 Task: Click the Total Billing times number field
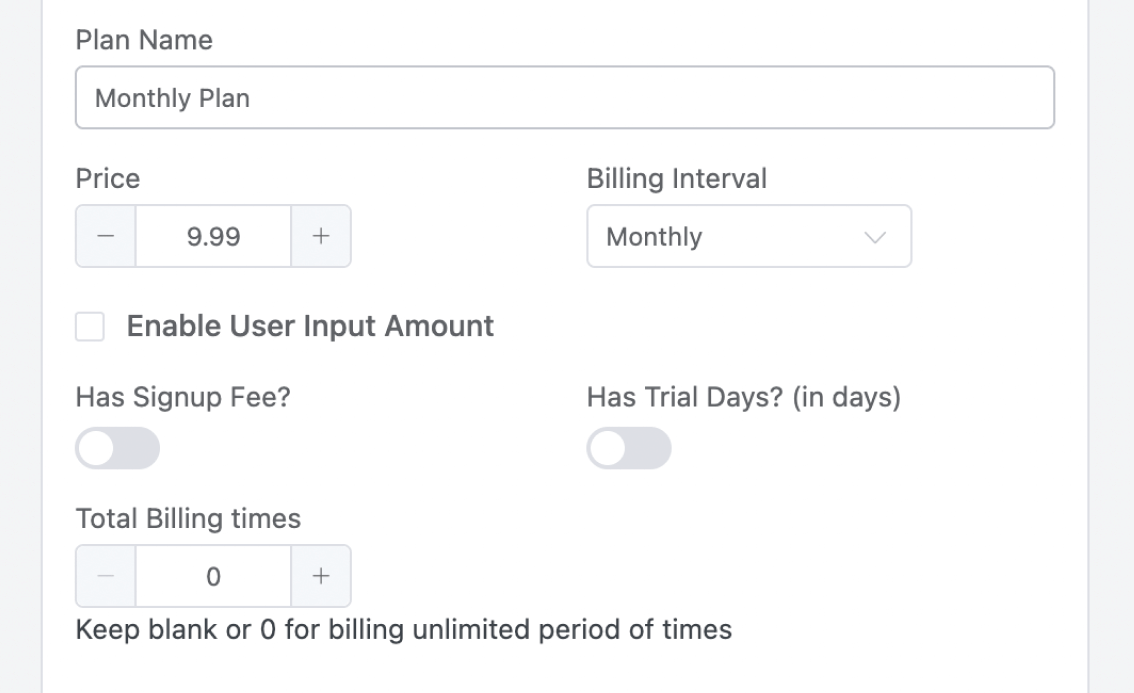point(213,576)
